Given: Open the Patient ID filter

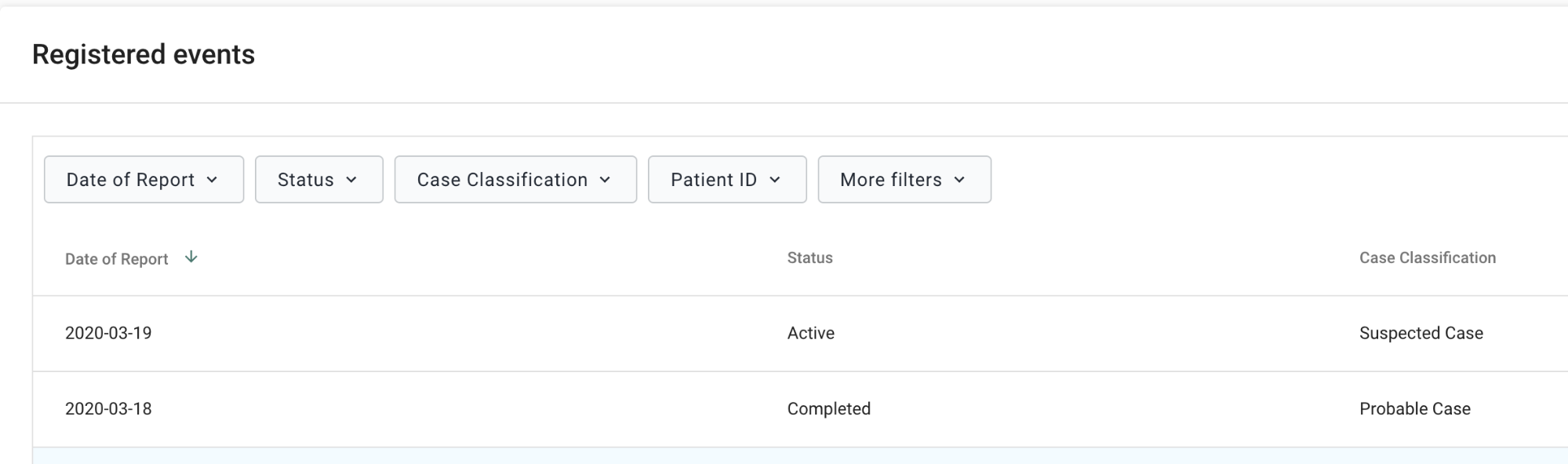Looking at the screenshot, I should [727, 180].
